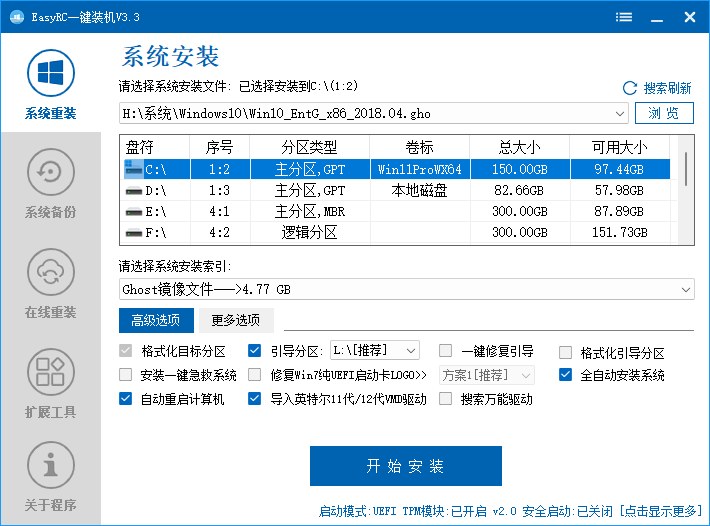The image size is (710, 526).
Task: Select the Win11ProWX64 volume label cell
Action: pyautogui.click(x=420, y=169)
